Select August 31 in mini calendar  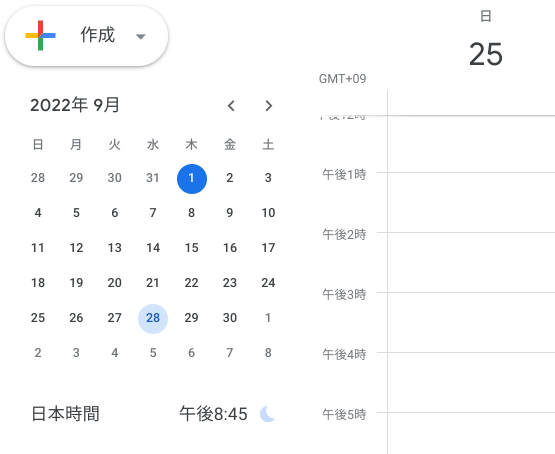pos(153,178)
